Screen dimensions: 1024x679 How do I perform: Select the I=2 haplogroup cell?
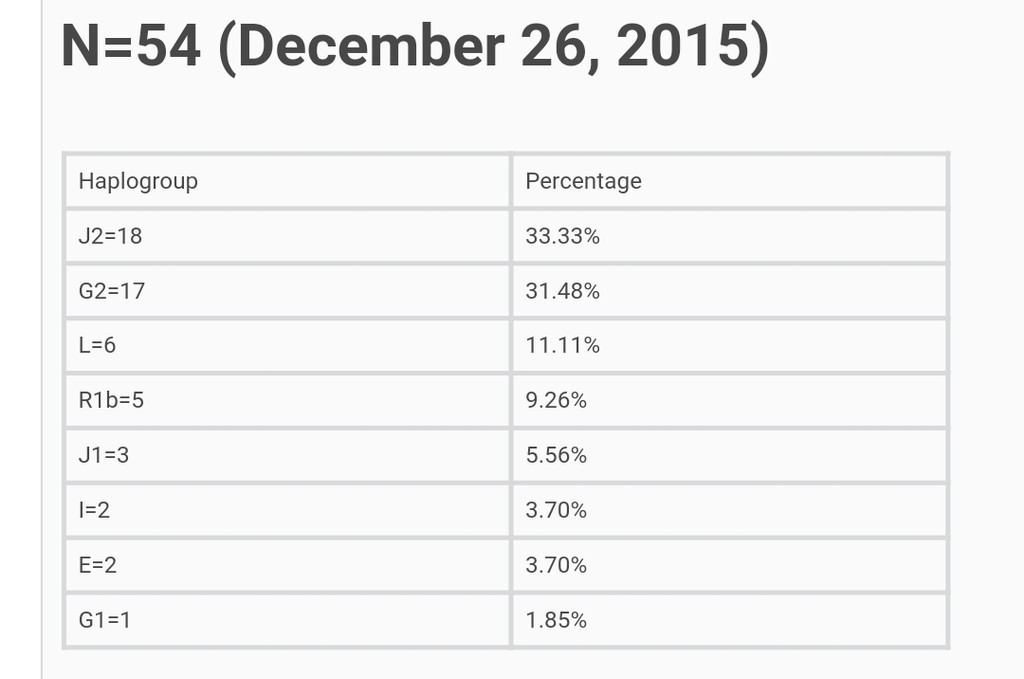tap(287, 510)
